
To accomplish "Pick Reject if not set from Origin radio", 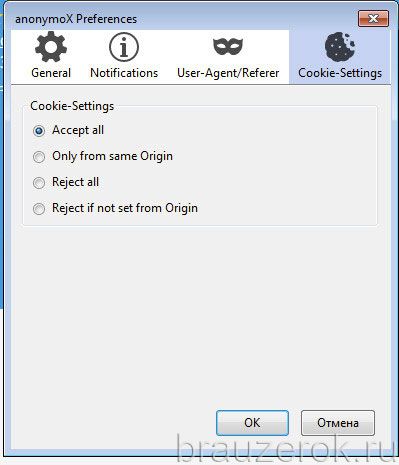I will coord(39,209).
